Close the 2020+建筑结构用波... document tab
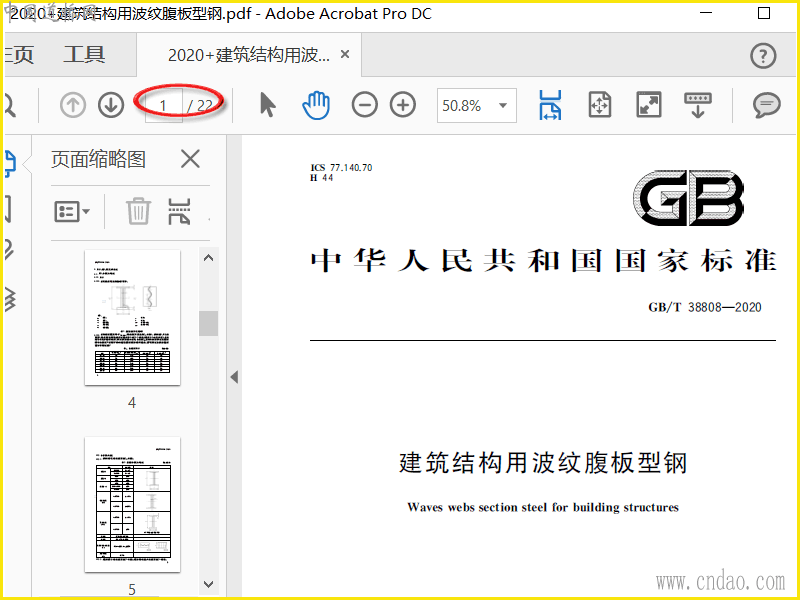 pyautogui.click(x=345, y=54)
